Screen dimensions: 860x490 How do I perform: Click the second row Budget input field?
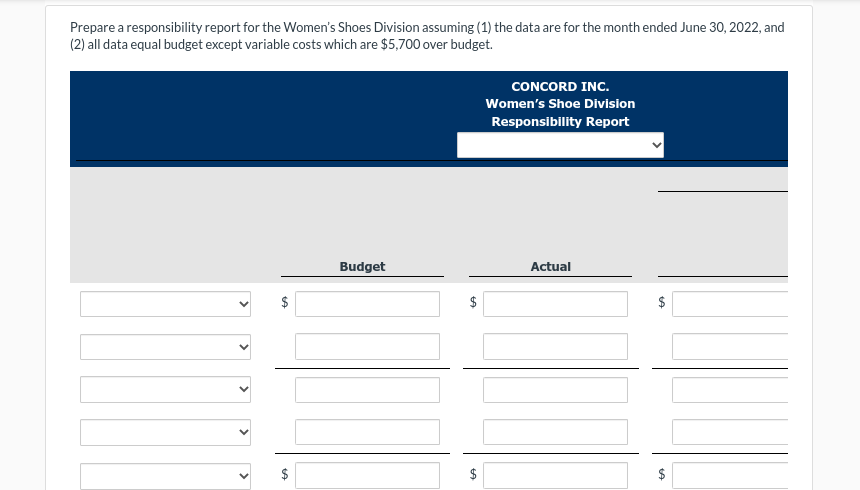coord(367,347)
